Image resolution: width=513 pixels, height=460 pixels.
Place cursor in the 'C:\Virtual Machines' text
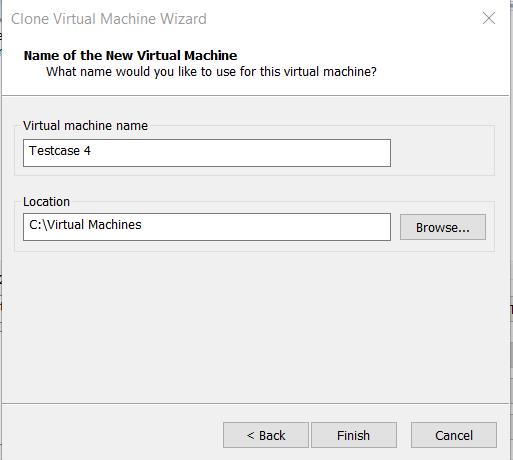85,225
